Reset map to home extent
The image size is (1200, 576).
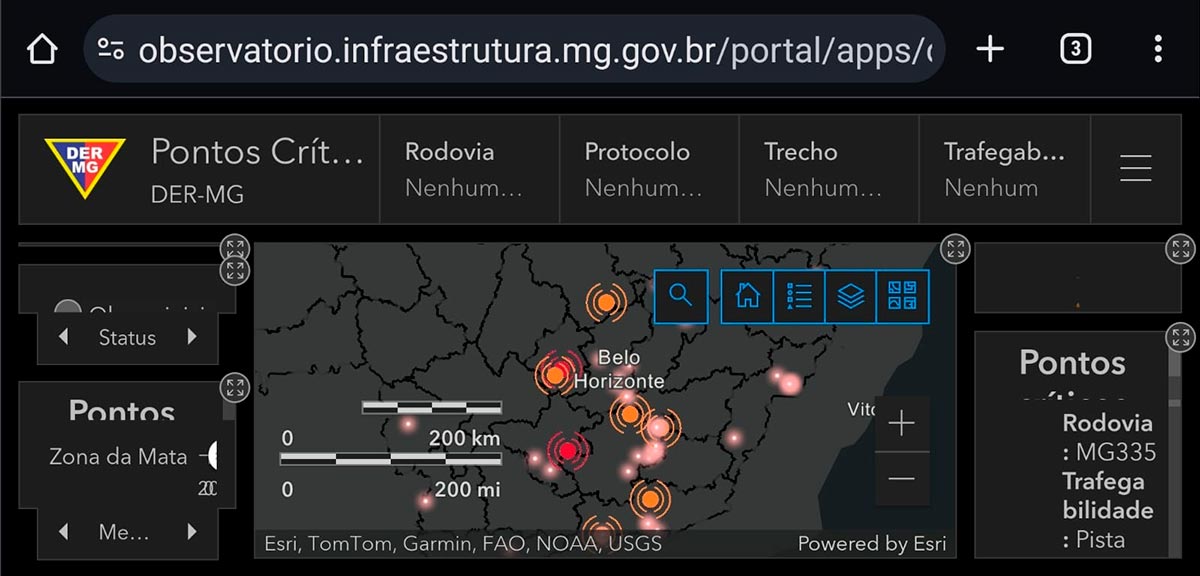click(747, 296)
